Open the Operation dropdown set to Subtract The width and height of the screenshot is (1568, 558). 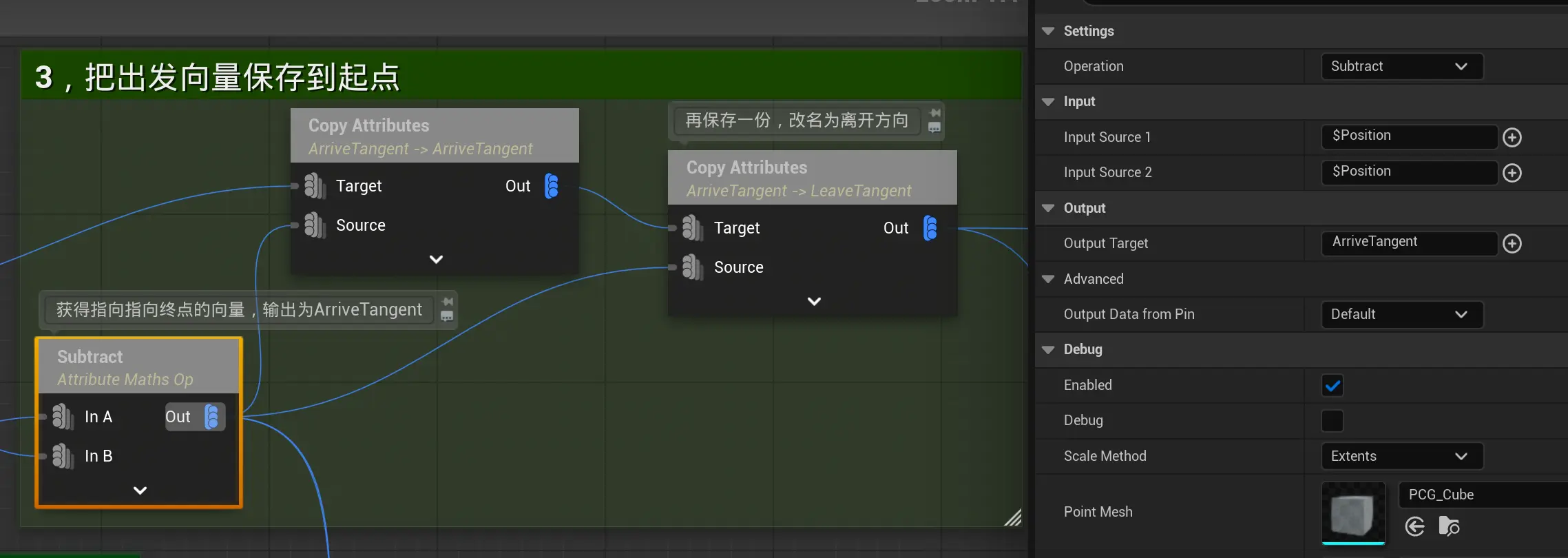(x=1401, y=67)
